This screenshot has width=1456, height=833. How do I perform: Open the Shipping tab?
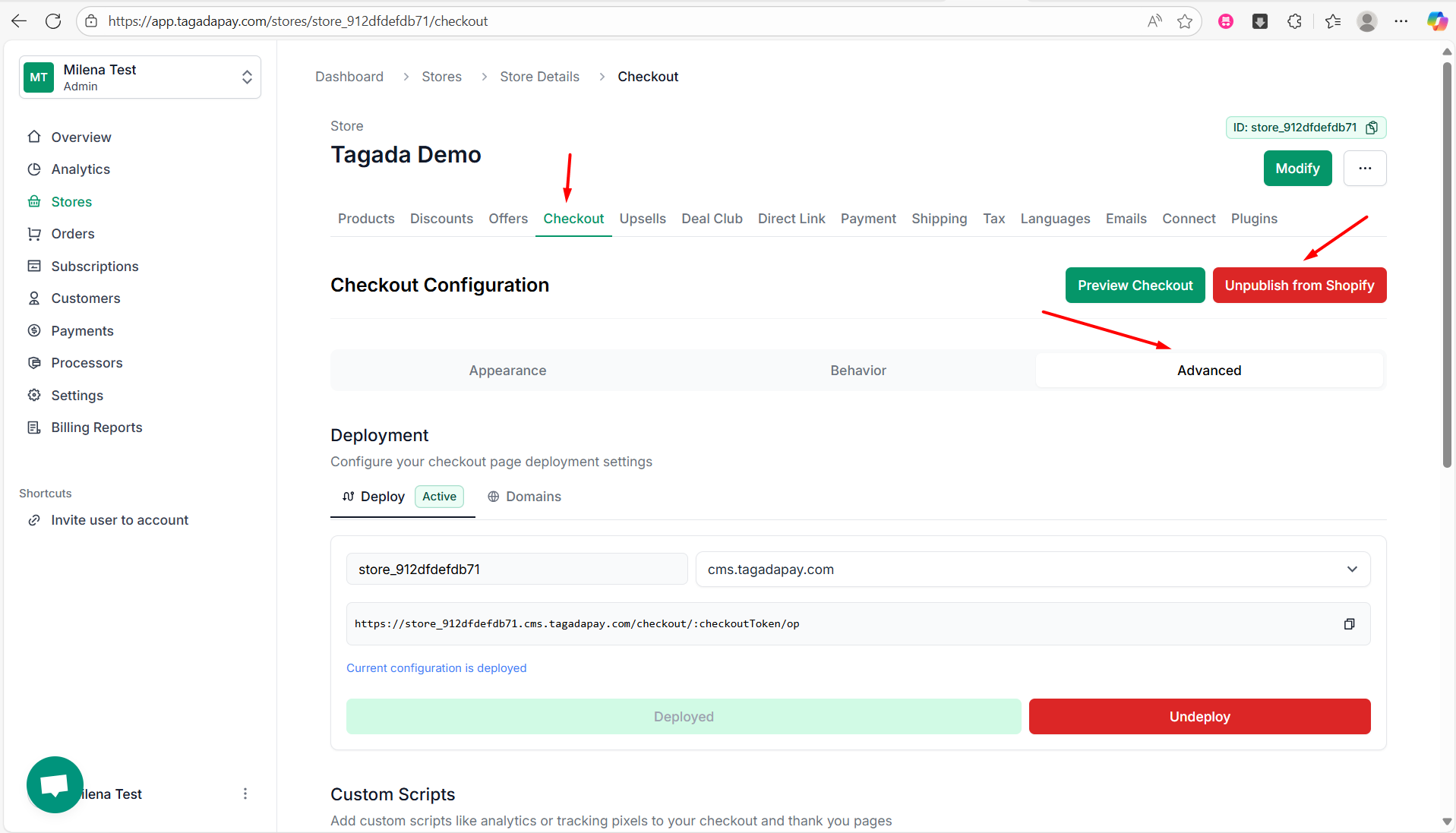coord(940,219)
